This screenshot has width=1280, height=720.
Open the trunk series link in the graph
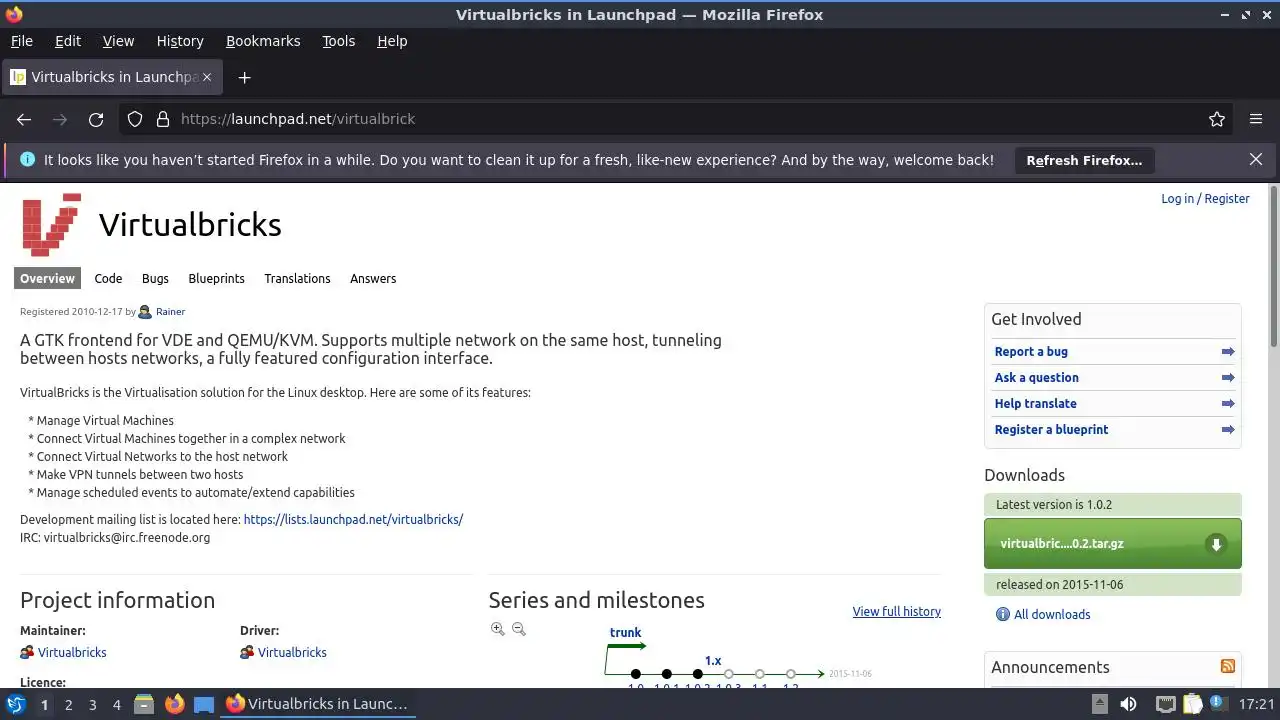625,633
